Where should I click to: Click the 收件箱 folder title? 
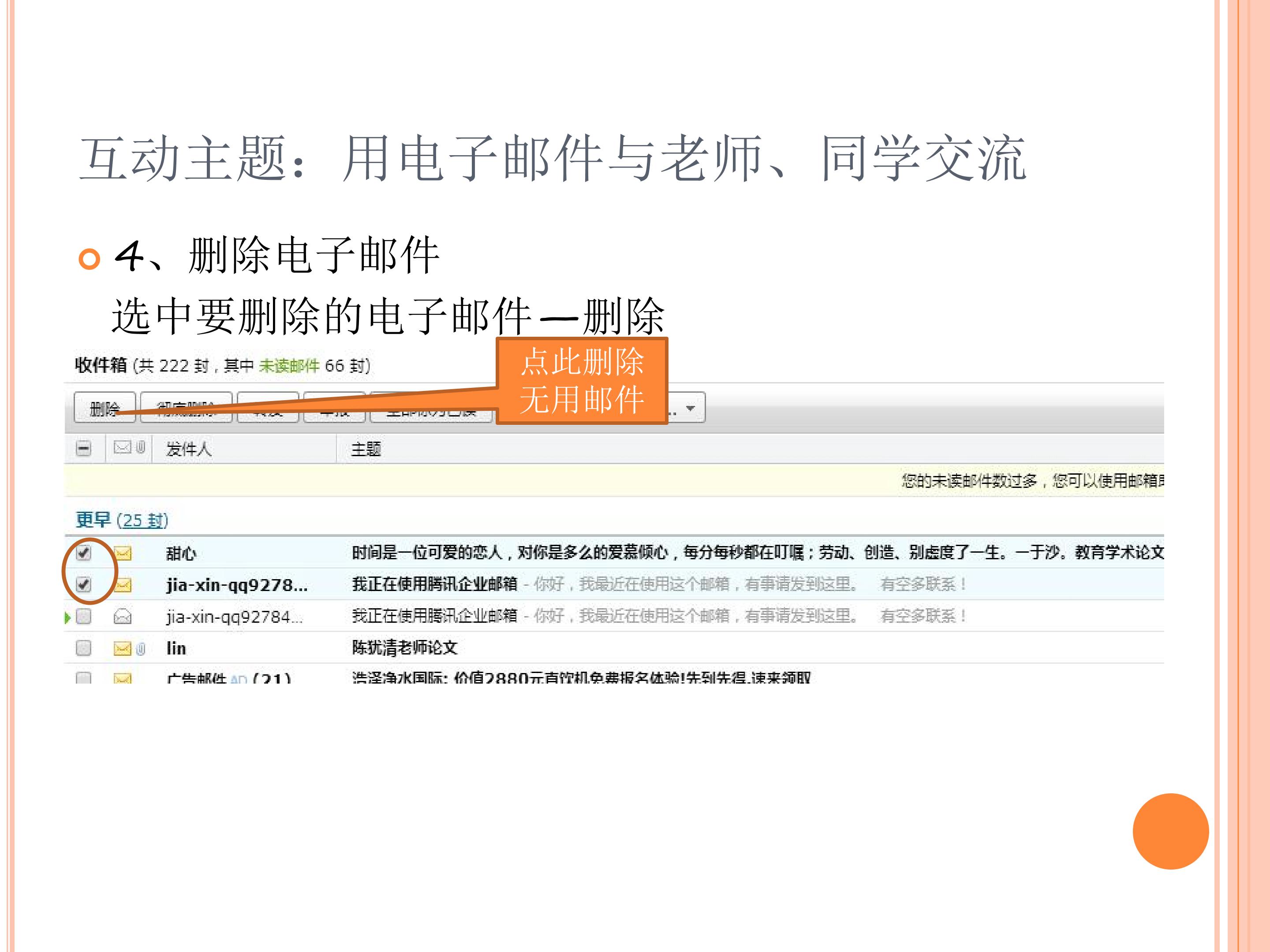pyautogui.click(x=101, y=365)
